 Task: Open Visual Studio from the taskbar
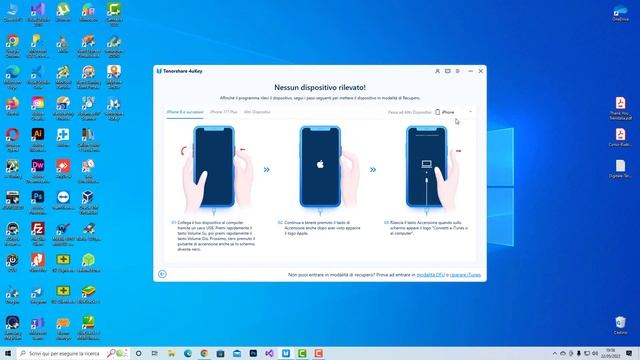(x=269, y=353)
